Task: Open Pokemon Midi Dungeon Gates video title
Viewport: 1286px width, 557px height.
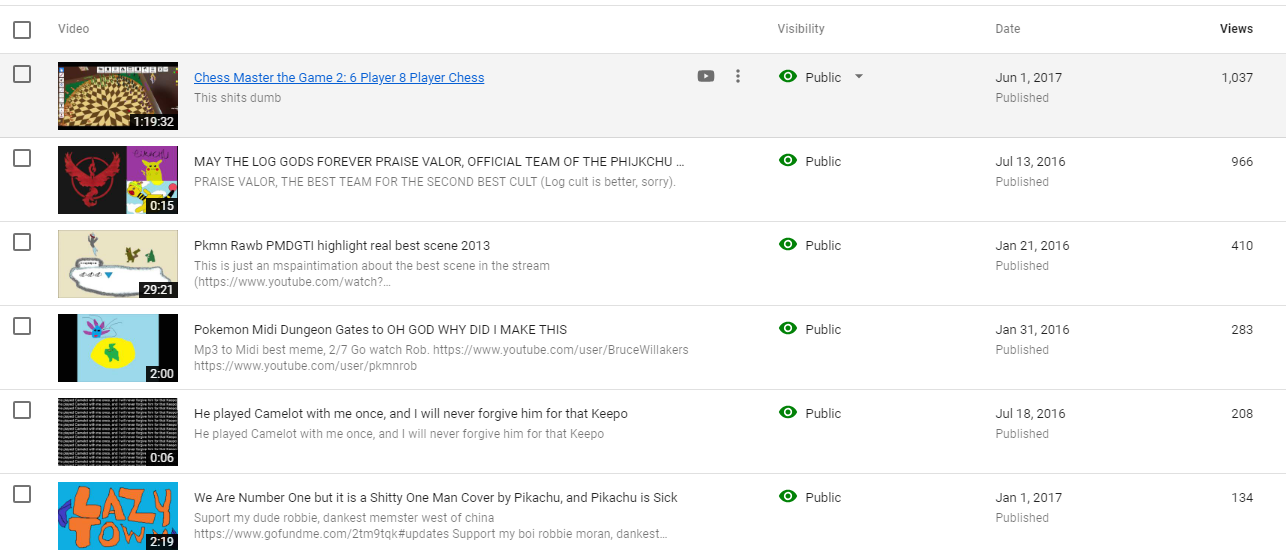Action: (381, 330)
